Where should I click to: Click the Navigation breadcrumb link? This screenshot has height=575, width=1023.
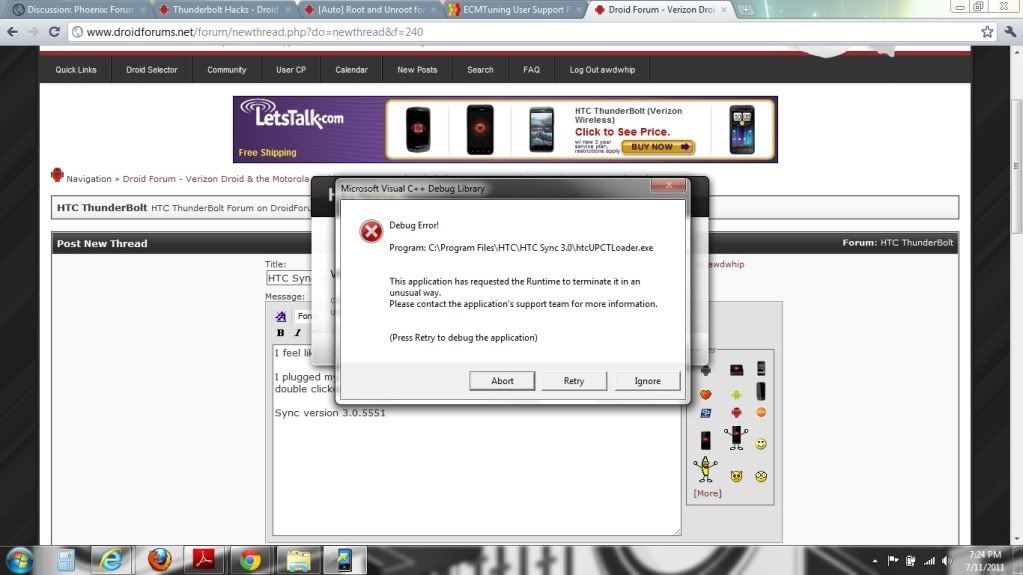point(88,179)
